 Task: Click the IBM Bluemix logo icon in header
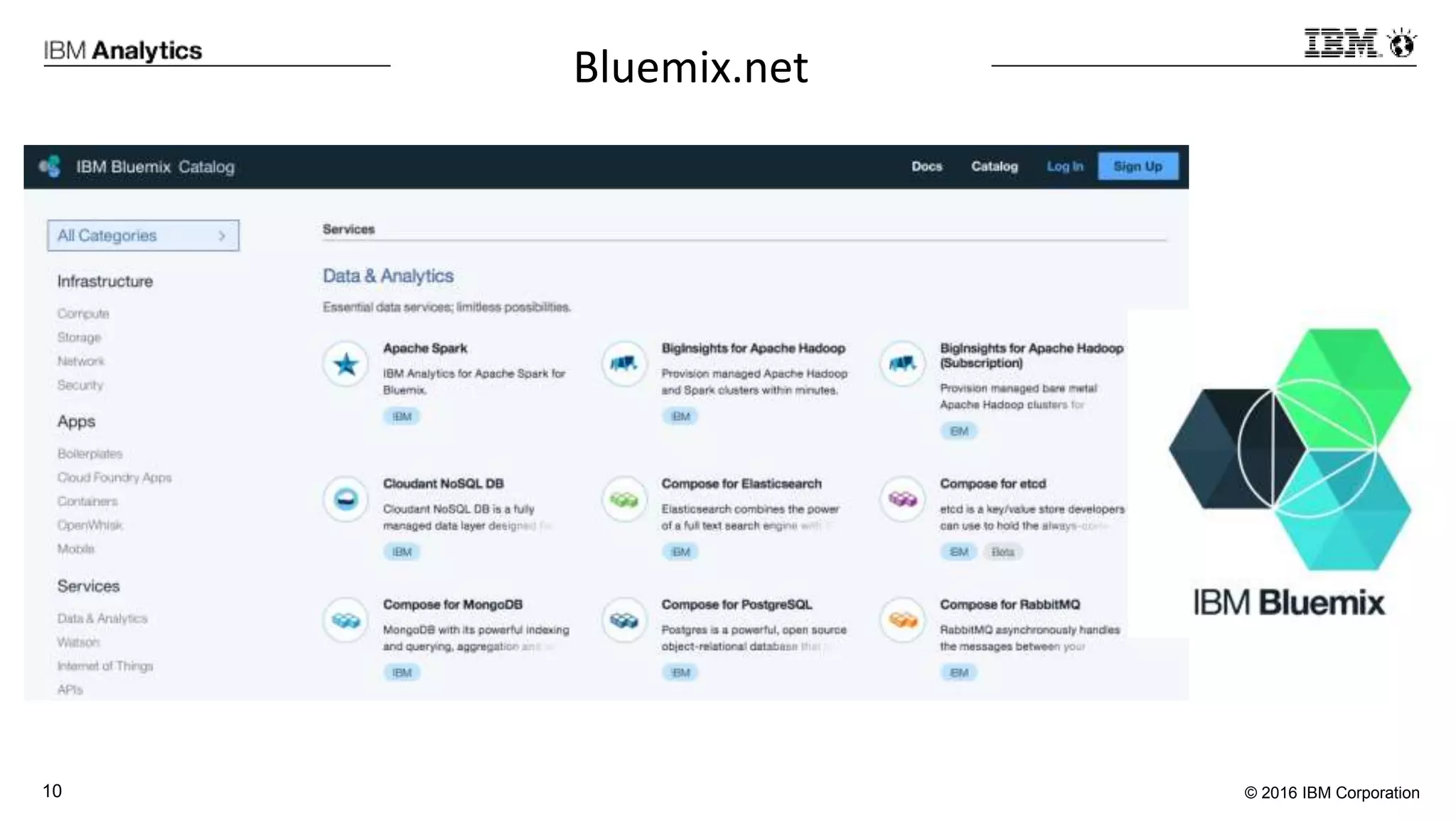tap(50, 166)
